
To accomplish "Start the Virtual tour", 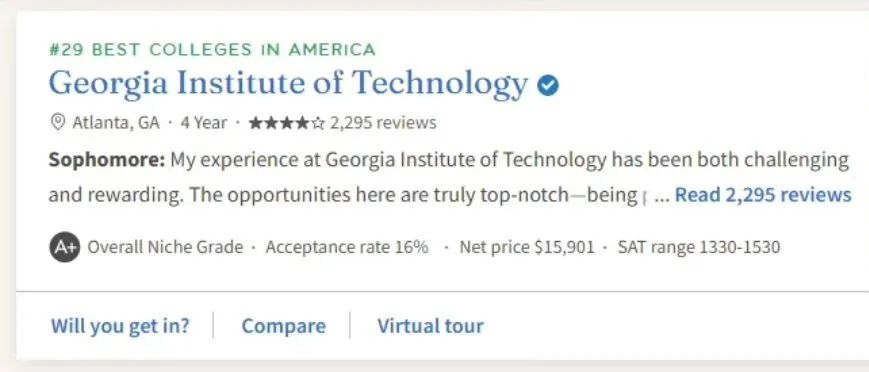I will pyautogui.click(x=431, y=325).
